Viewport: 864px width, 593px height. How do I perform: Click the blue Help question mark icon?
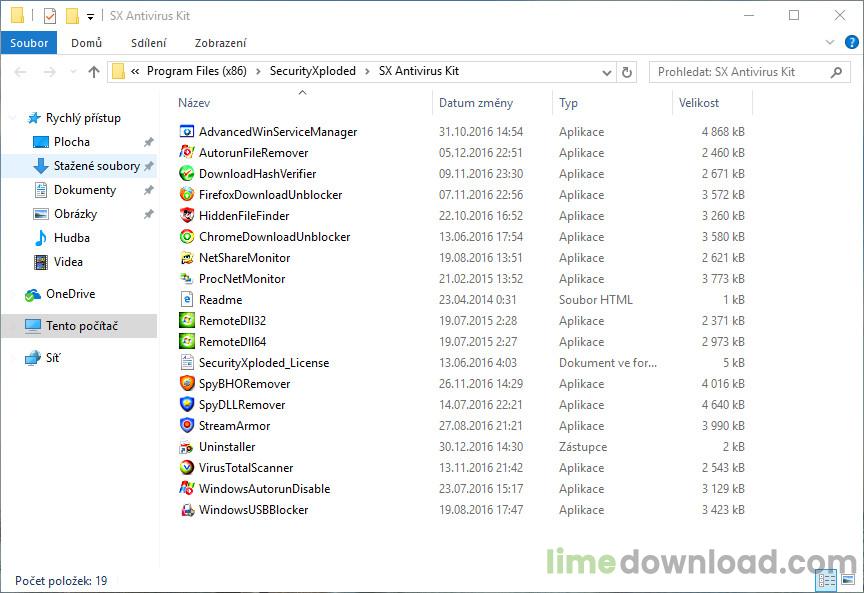pos(850,43)
